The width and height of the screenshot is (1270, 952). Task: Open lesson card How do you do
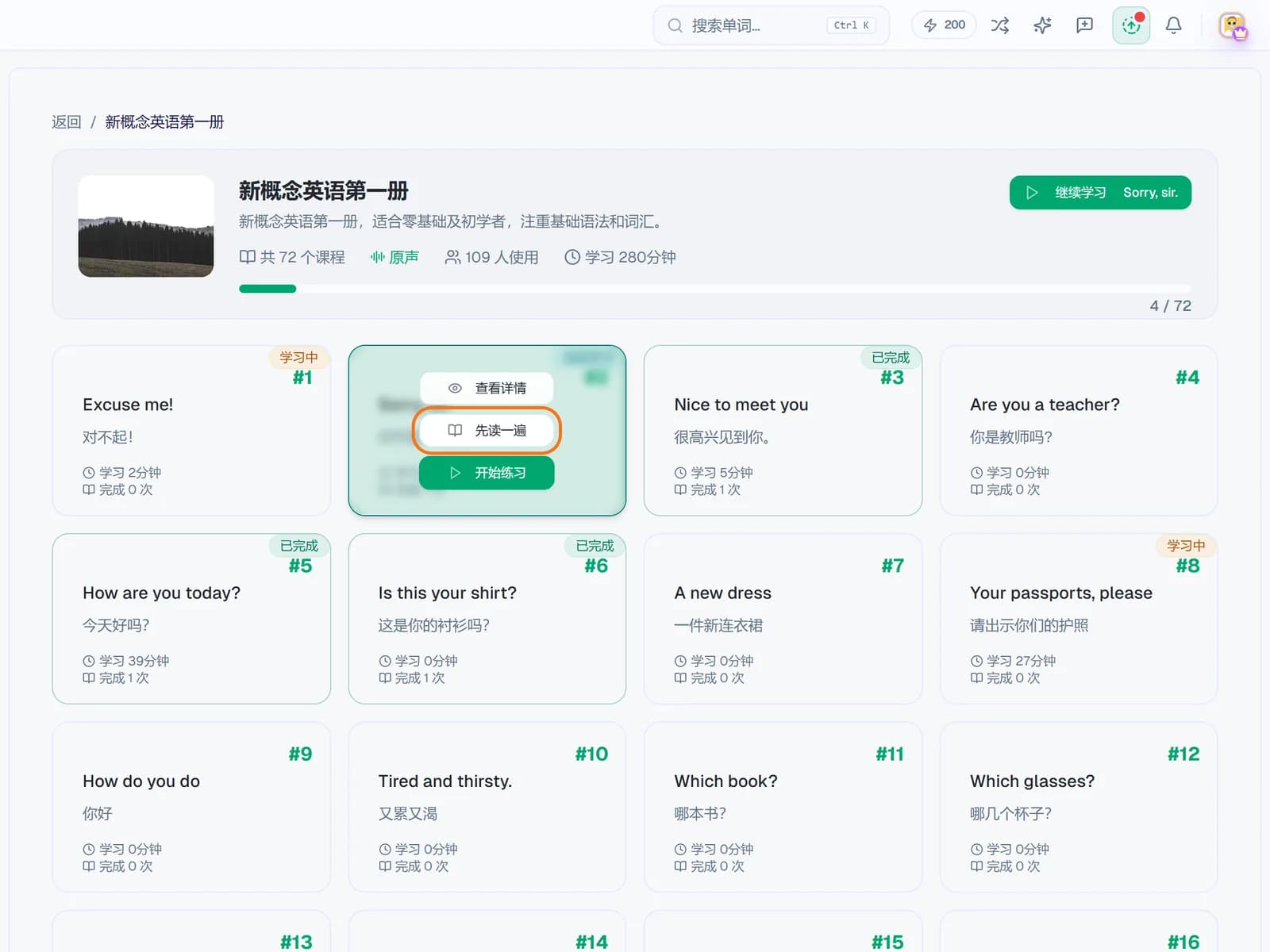(x=191, y=807)
